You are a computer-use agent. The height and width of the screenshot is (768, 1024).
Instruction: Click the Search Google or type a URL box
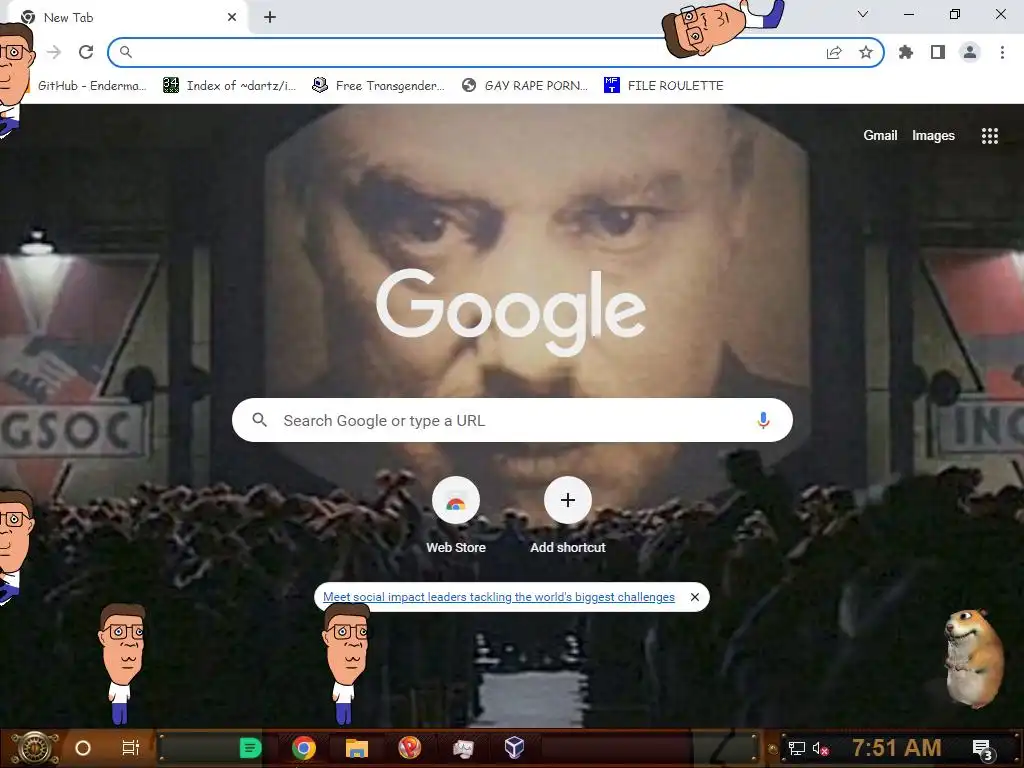[x=512, y=420]
